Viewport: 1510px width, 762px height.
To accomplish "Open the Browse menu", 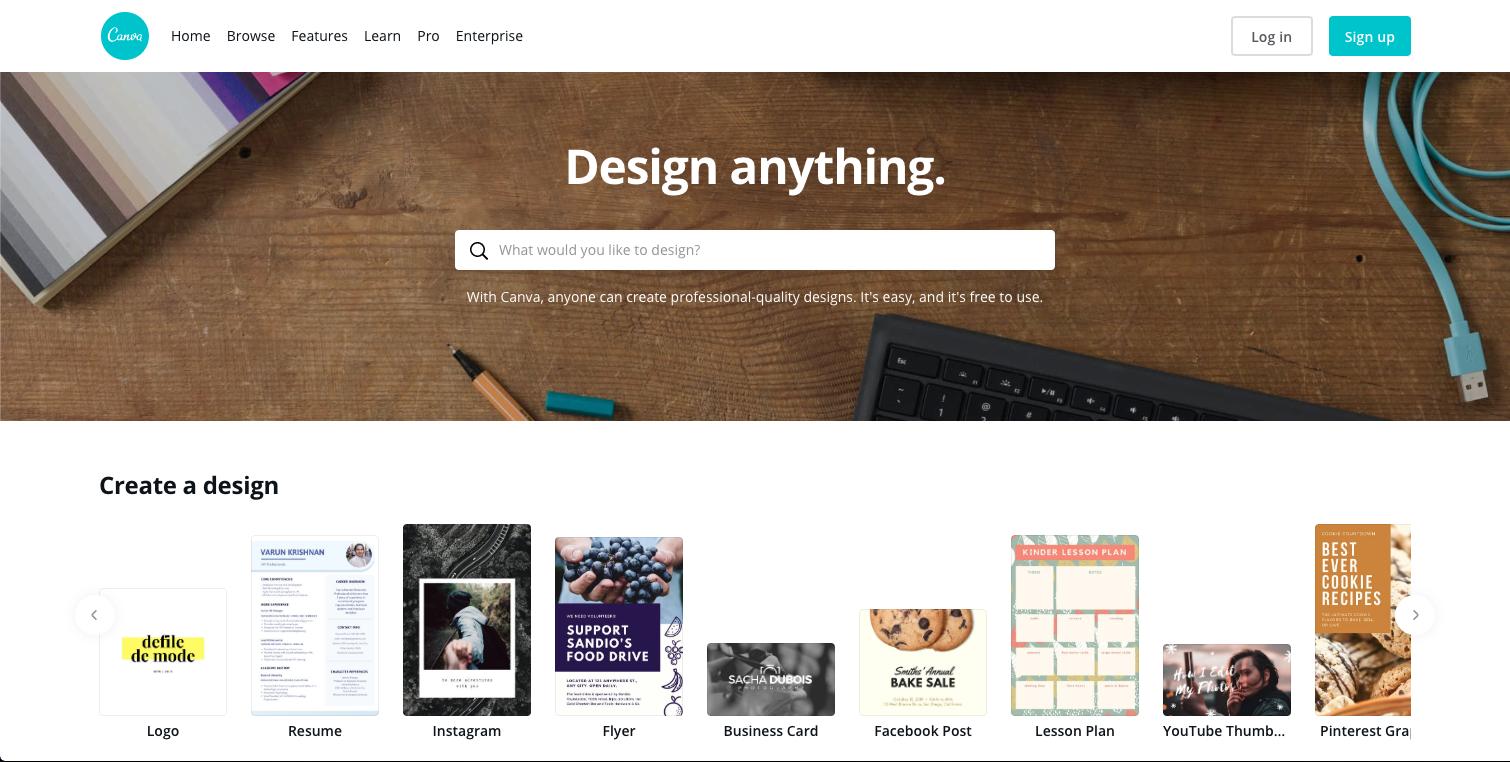I will [x=251, y=36].
